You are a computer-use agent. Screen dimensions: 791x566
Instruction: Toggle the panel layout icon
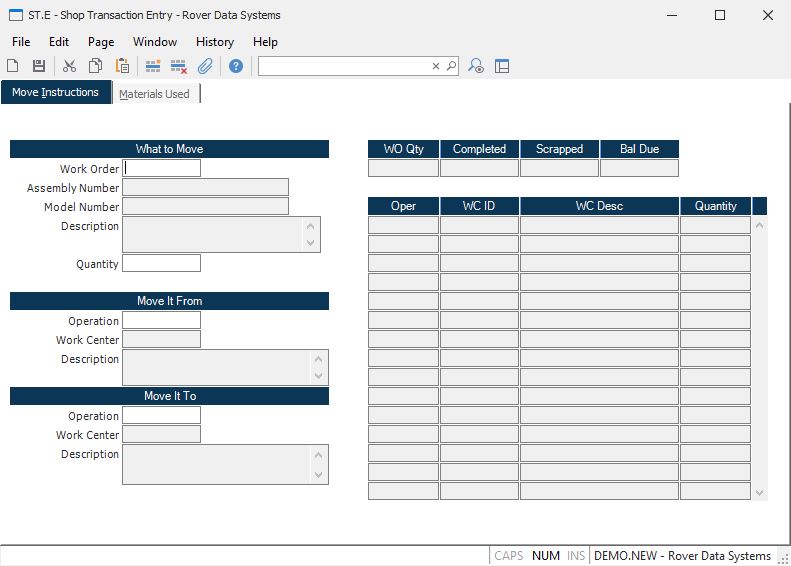[x=502, y=66]
